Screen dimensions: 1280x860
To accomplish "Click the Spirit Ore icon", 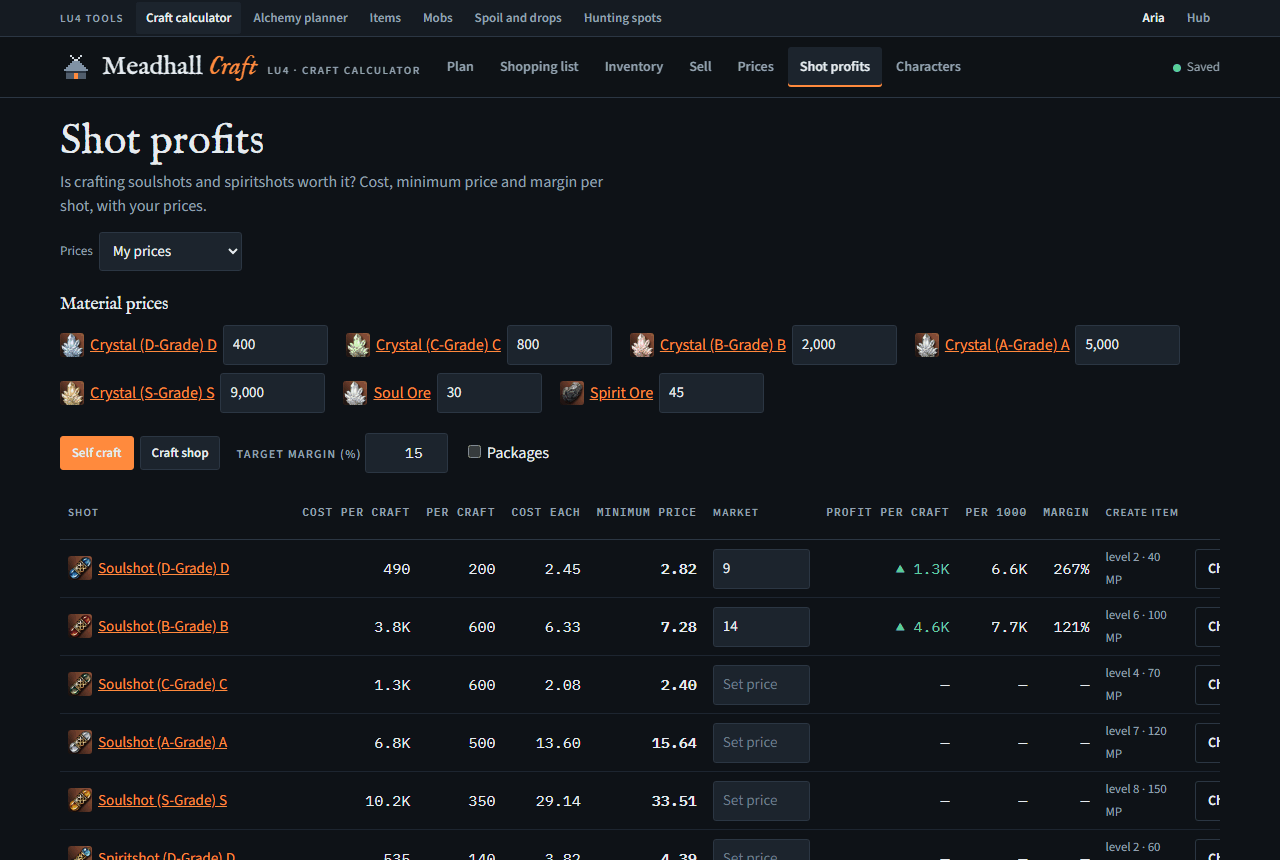I will pyautogui.click(x=572, y=393).
